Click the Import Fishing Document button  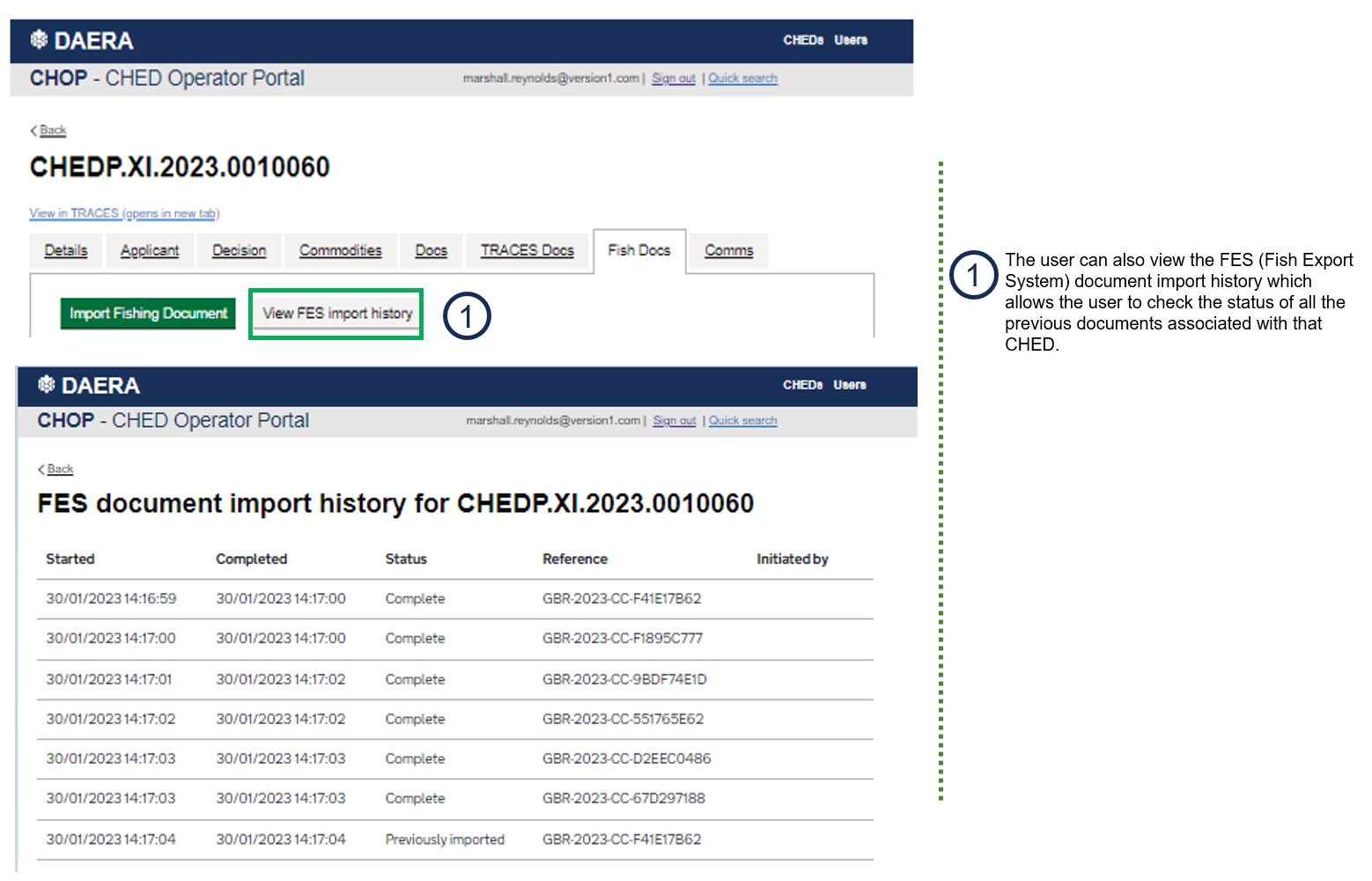[x=148, y=314]
